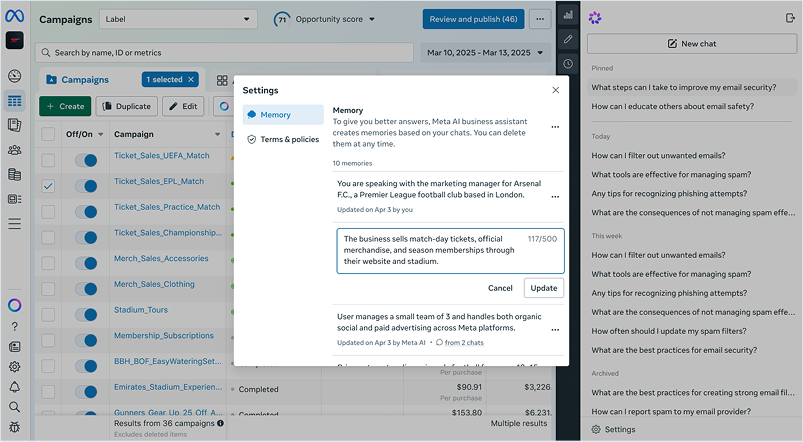Click Review and publish (46)
The height and width of the screenshot is (442, 803).
[x=473, y=19]
